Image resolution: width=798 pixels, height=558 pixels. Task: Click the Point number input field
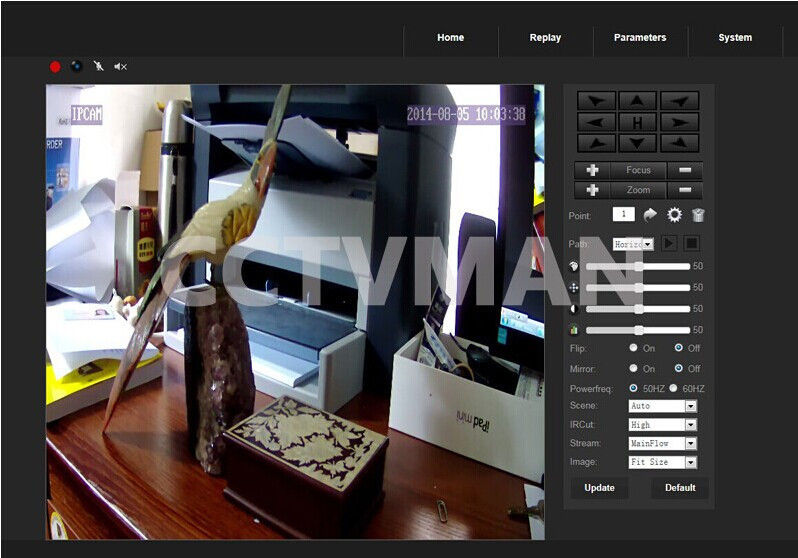click(x=623, y=214)
